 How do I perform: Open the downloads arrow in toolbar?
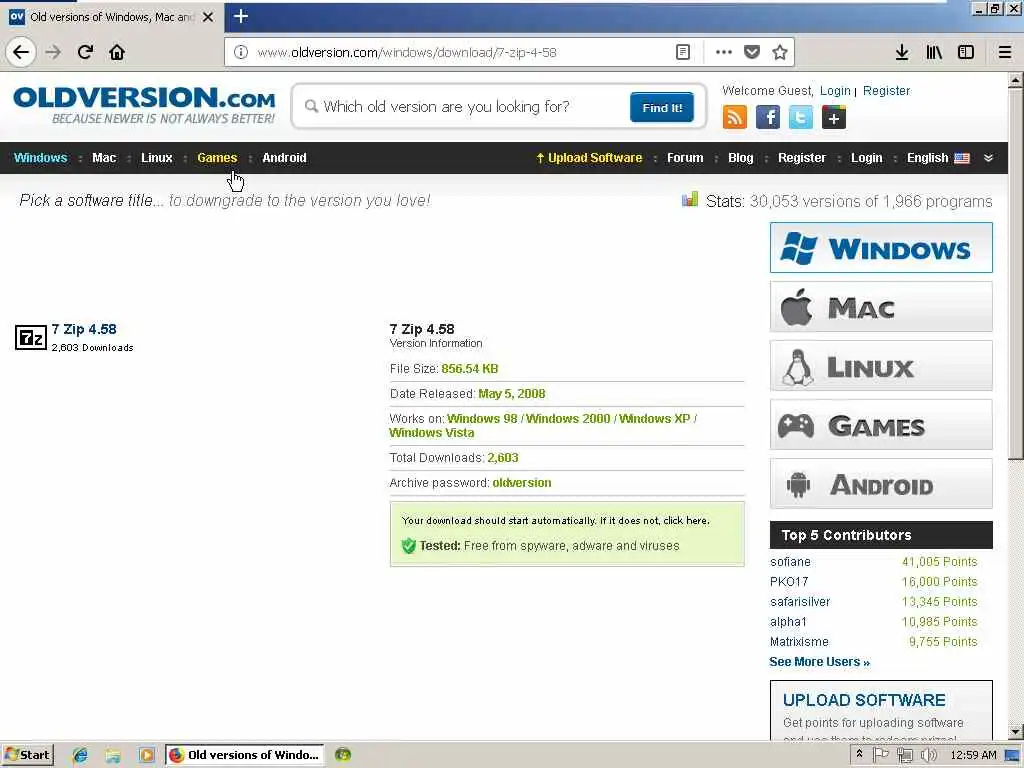click(x=901, y=52)
